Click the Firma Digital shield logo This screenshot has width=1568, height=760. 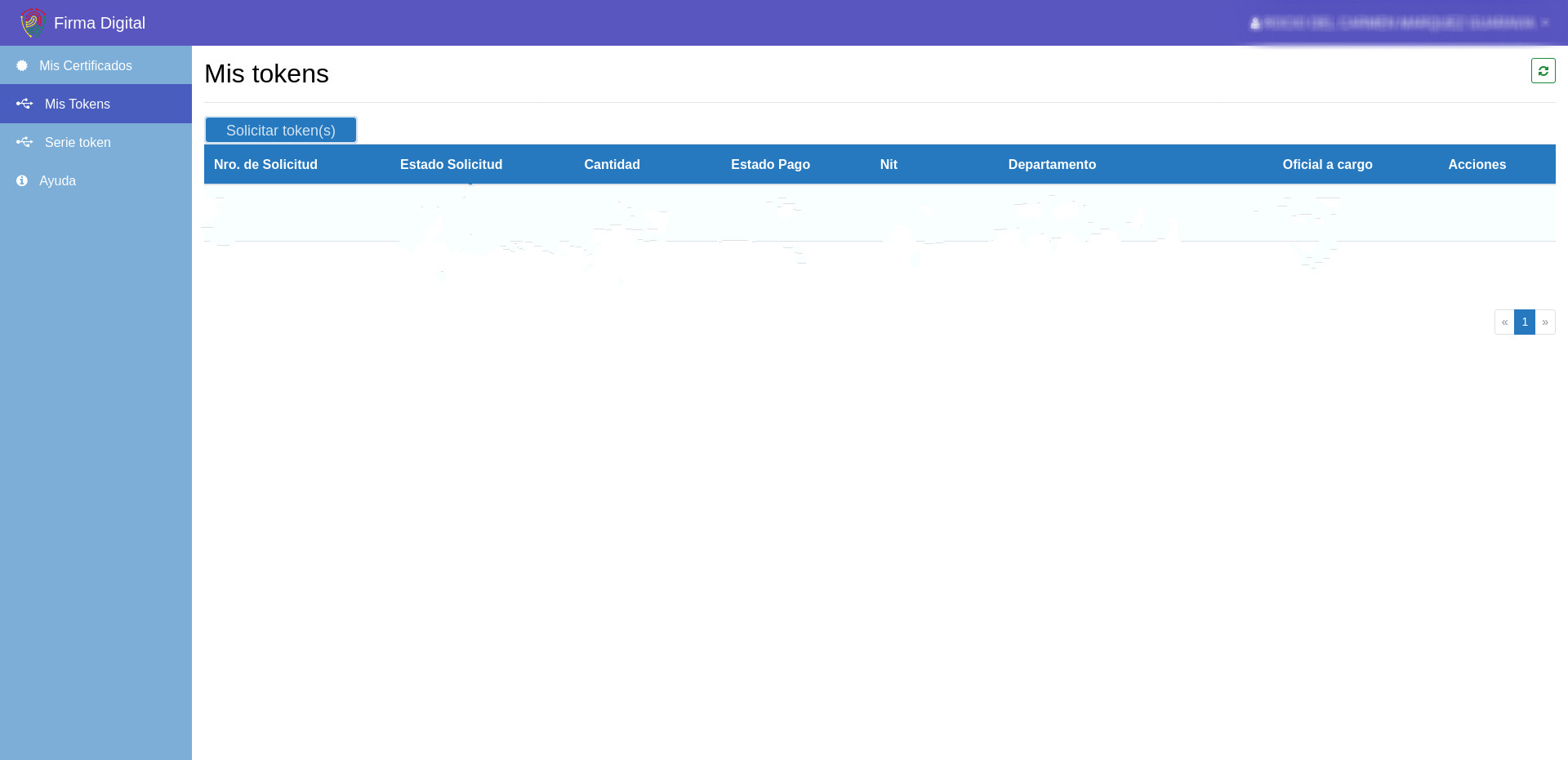click(32, 23)
